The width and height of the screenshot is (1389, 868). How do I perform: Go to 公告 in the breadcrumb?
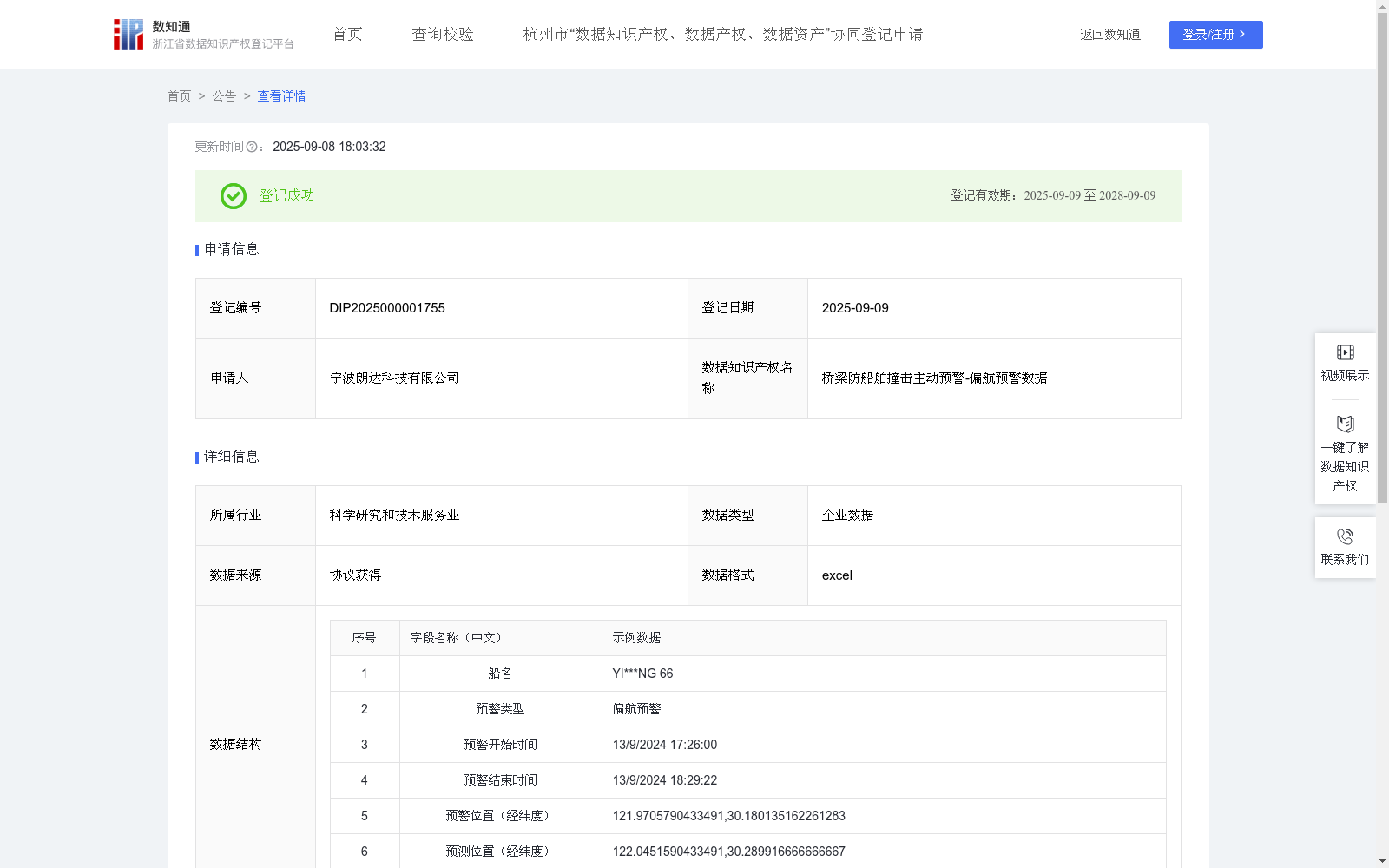click(x=224, y=96)
